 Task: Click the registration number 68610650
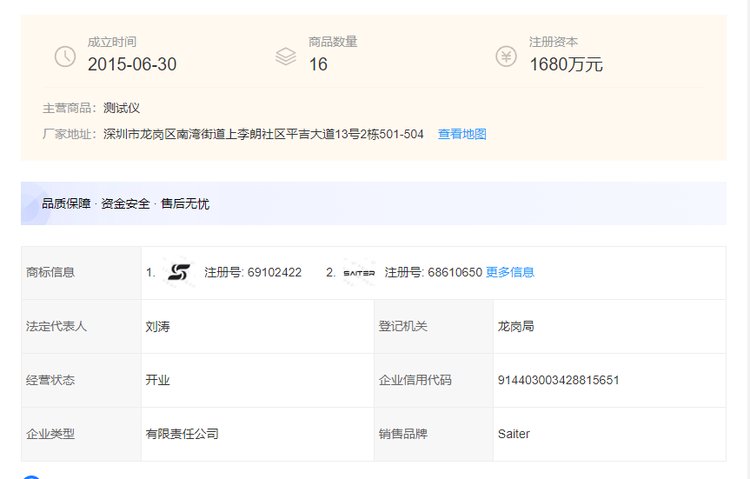coord(455,272)
